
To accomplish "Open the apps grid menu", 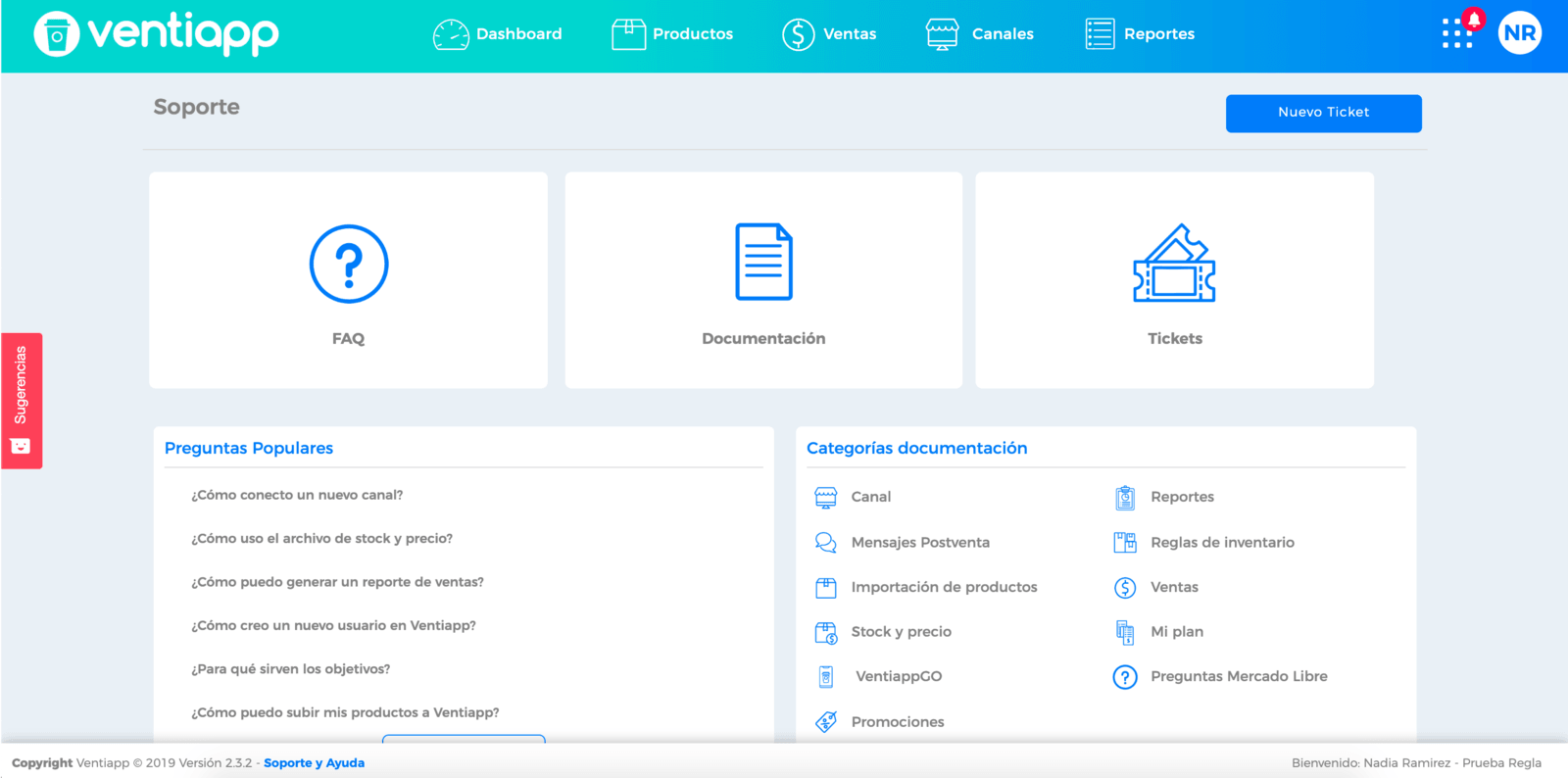I will 1456,34.
